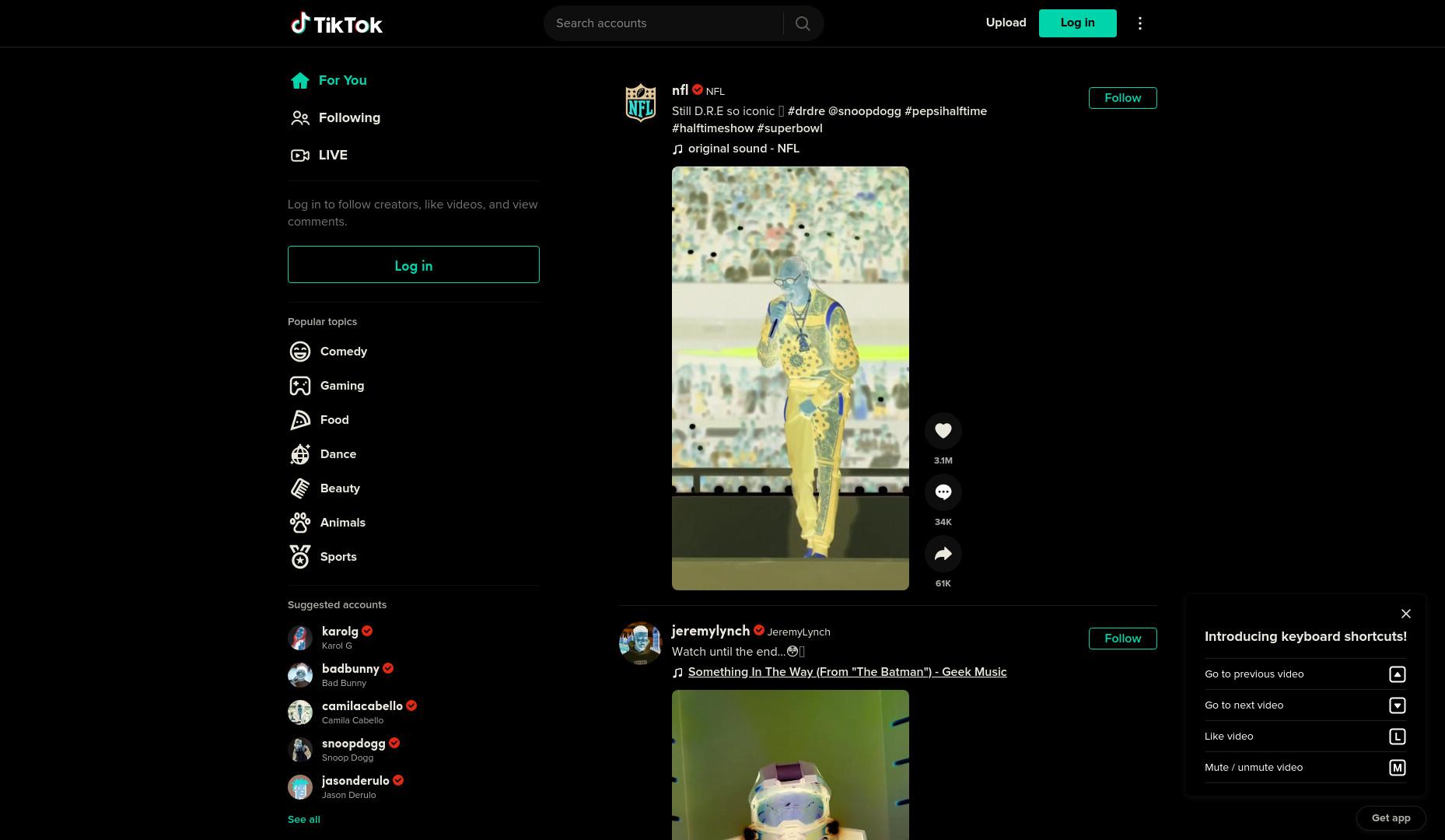The height and width of the screenshot is (840, 1445).
Task: Click badbunny's avatar in suggested accounts
Action: (x=300, y=675)
